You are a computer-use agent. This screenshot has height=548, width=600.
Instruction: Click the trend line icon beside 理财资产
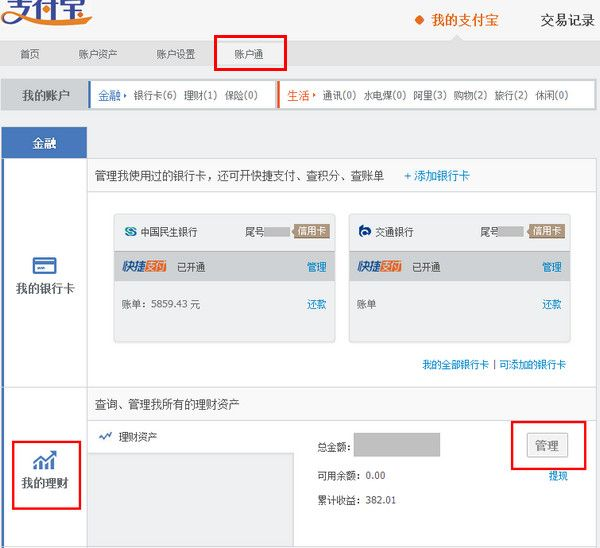click(105, 437)
